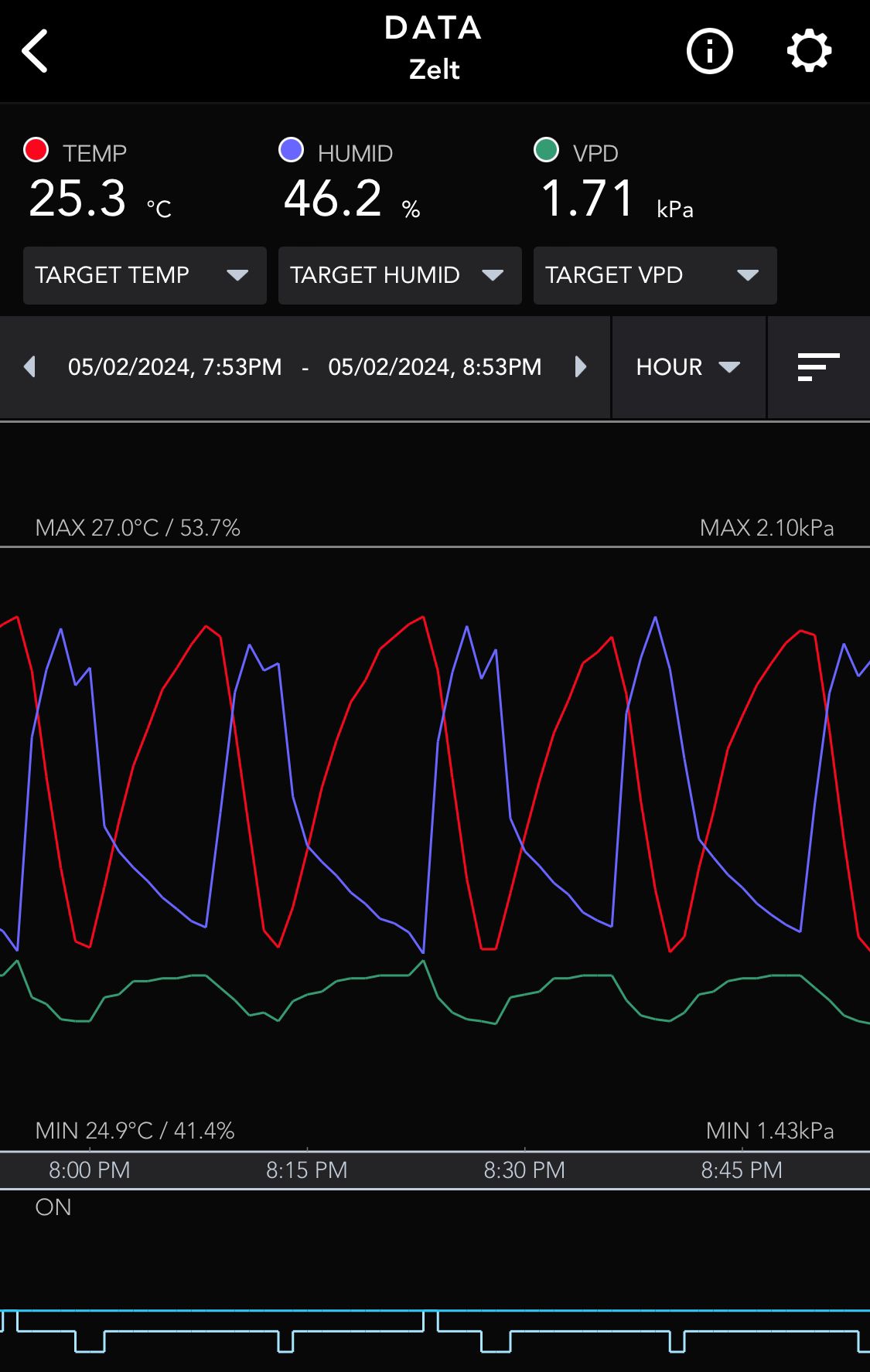Viewport: 870px width, 1372px height.
Task: Toggle the red TEMP series indicator
Action: (36, 150)
